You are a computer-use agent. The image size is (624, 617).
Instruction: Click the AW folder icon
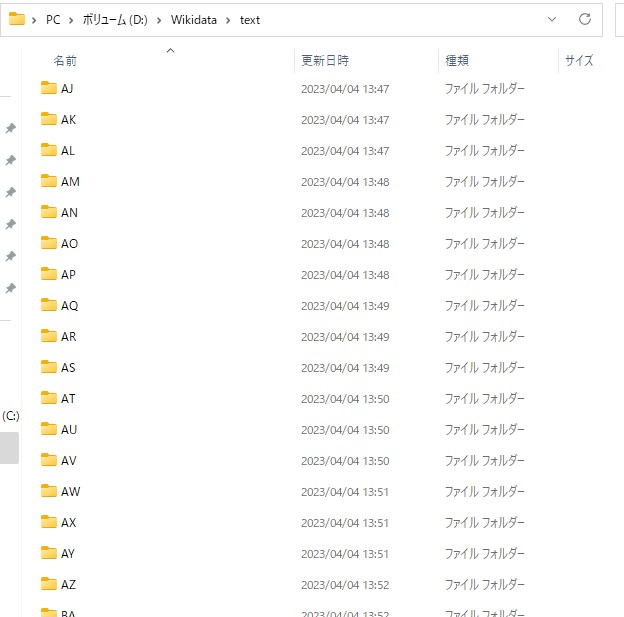(x=49, y=491)
